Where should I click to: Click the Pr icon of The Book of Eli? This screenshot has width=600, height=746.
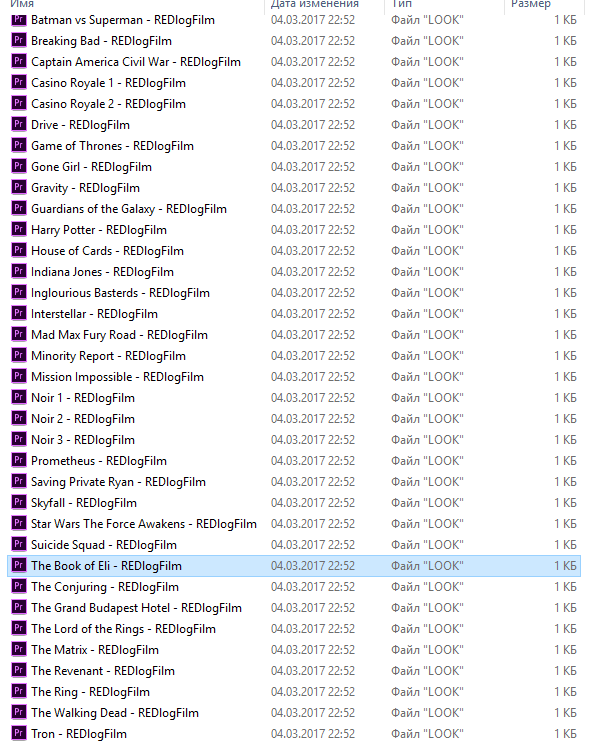click(19, 566)
